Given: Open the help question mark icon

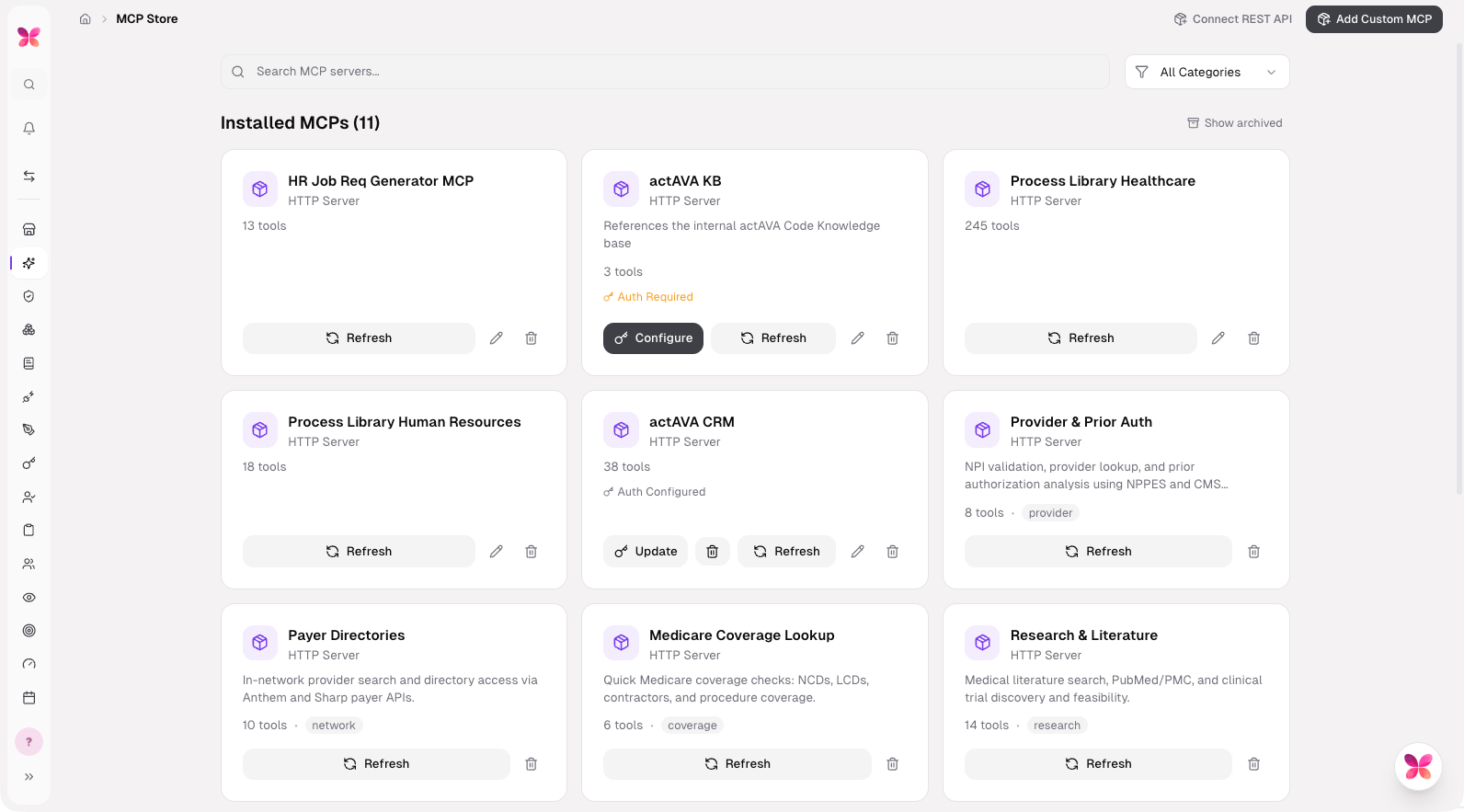Looking at the screenshot, I should pos(29,742).
